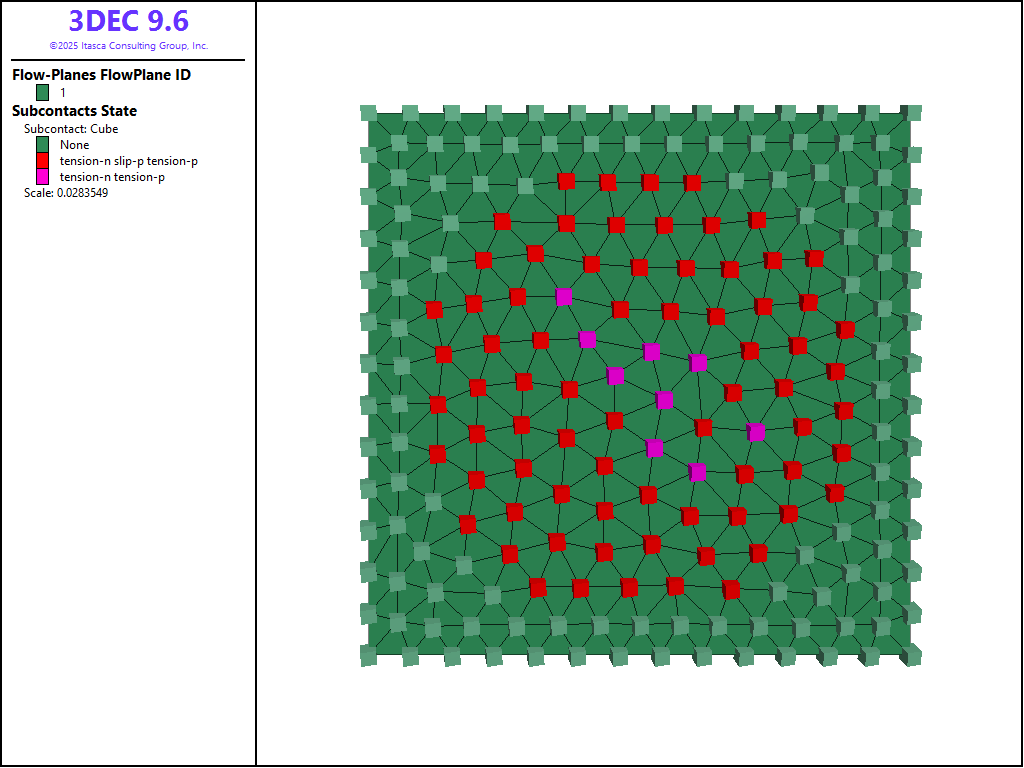Screen dimensions: 1024x768
Task: Select the Subcontact: Cube legend label
Action: pyautogui.click(x=71, y=129)
